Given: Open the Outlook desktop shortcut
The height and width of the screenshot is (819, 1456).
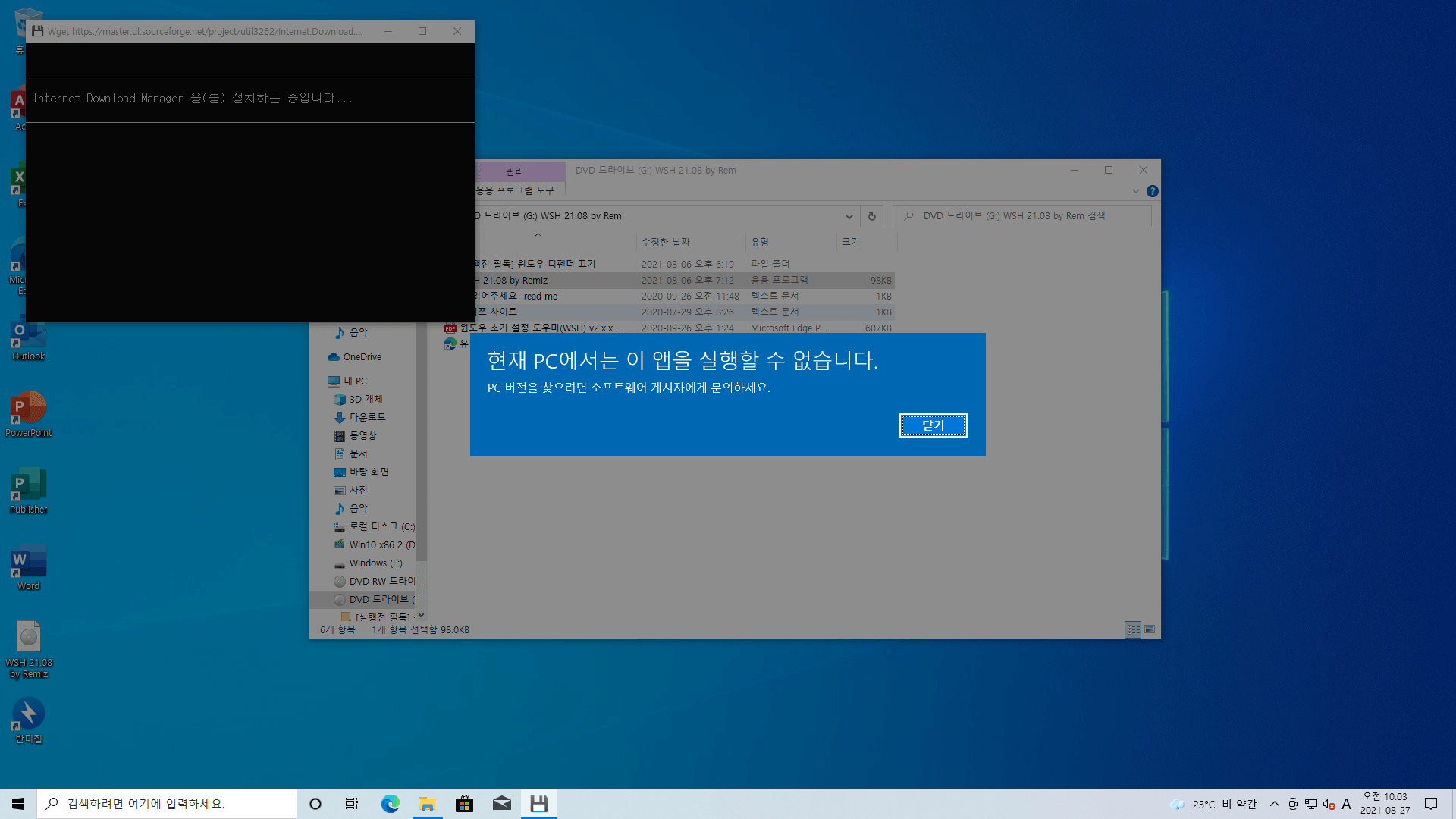Looking at the screenshot, I should point(28,340).
